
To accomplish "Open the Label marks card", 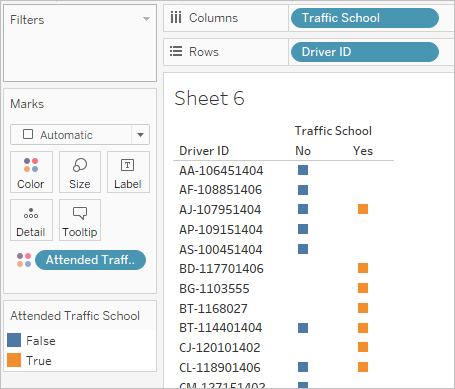I will [x=128, y=172].
